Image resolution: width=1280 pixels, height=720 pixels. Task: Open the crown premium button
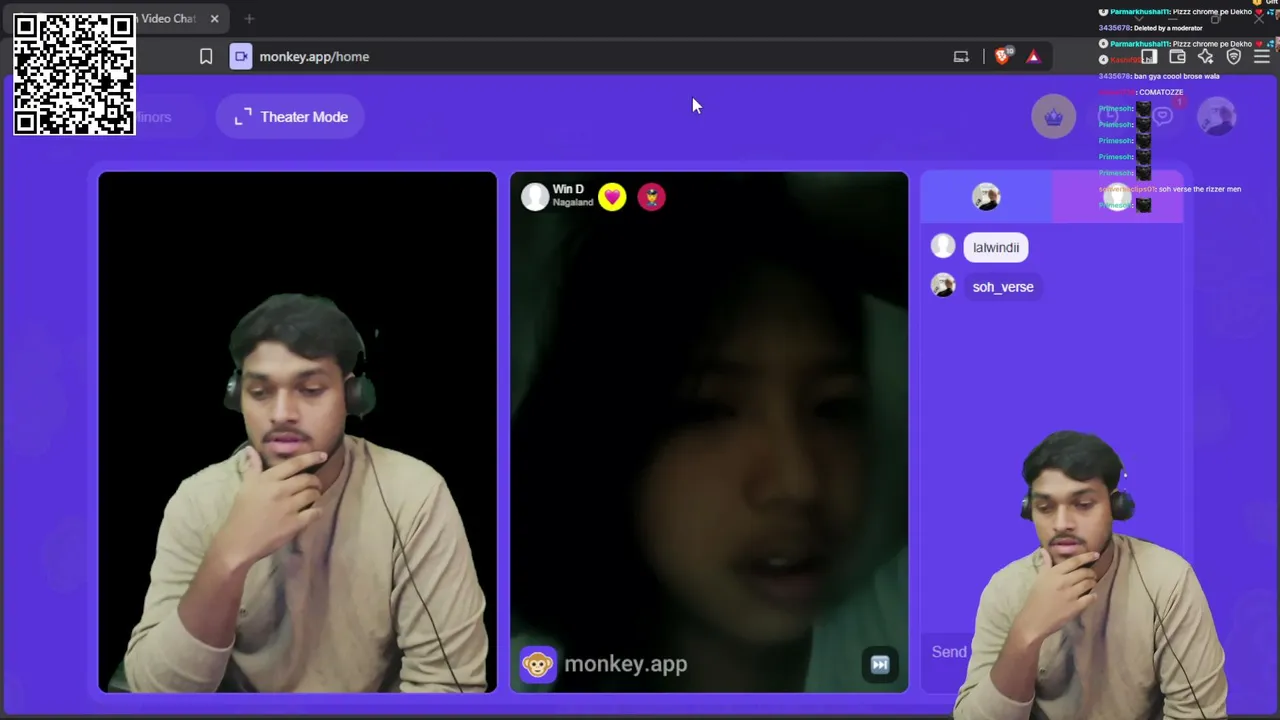pos(1053,117)
